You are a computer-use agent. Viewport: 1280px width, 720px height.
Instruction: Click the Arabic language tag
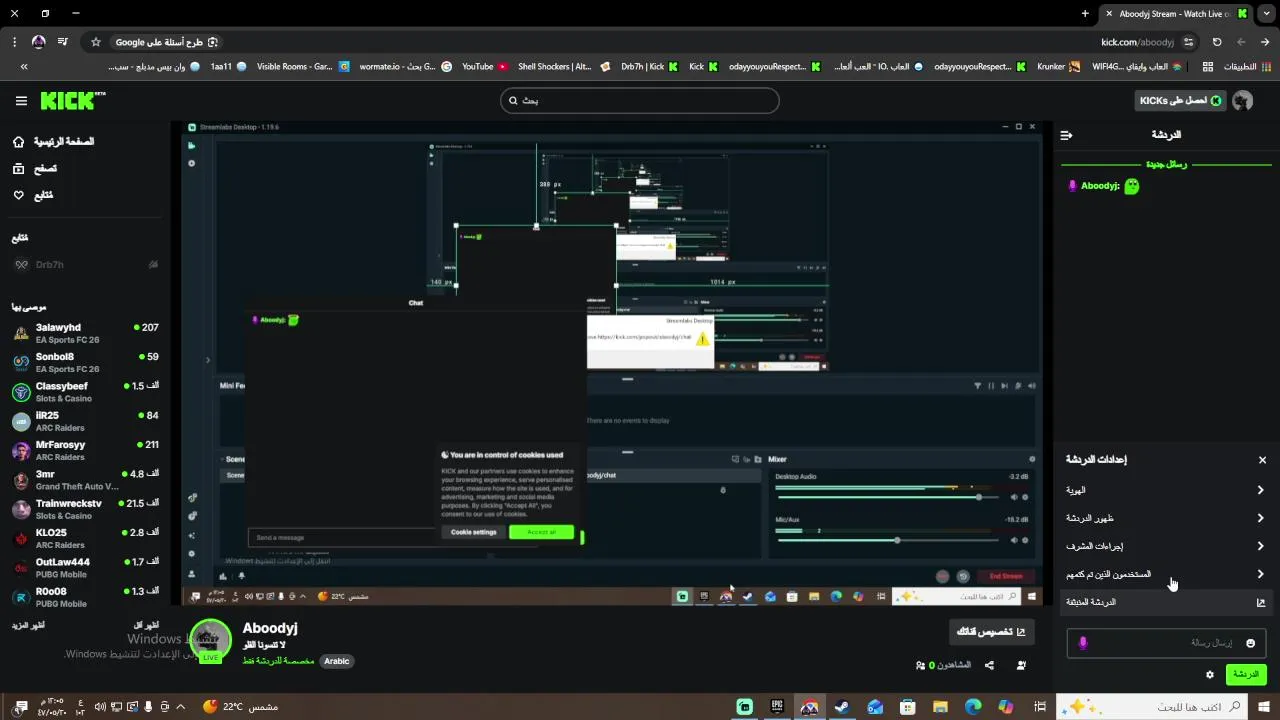[337, 661]
